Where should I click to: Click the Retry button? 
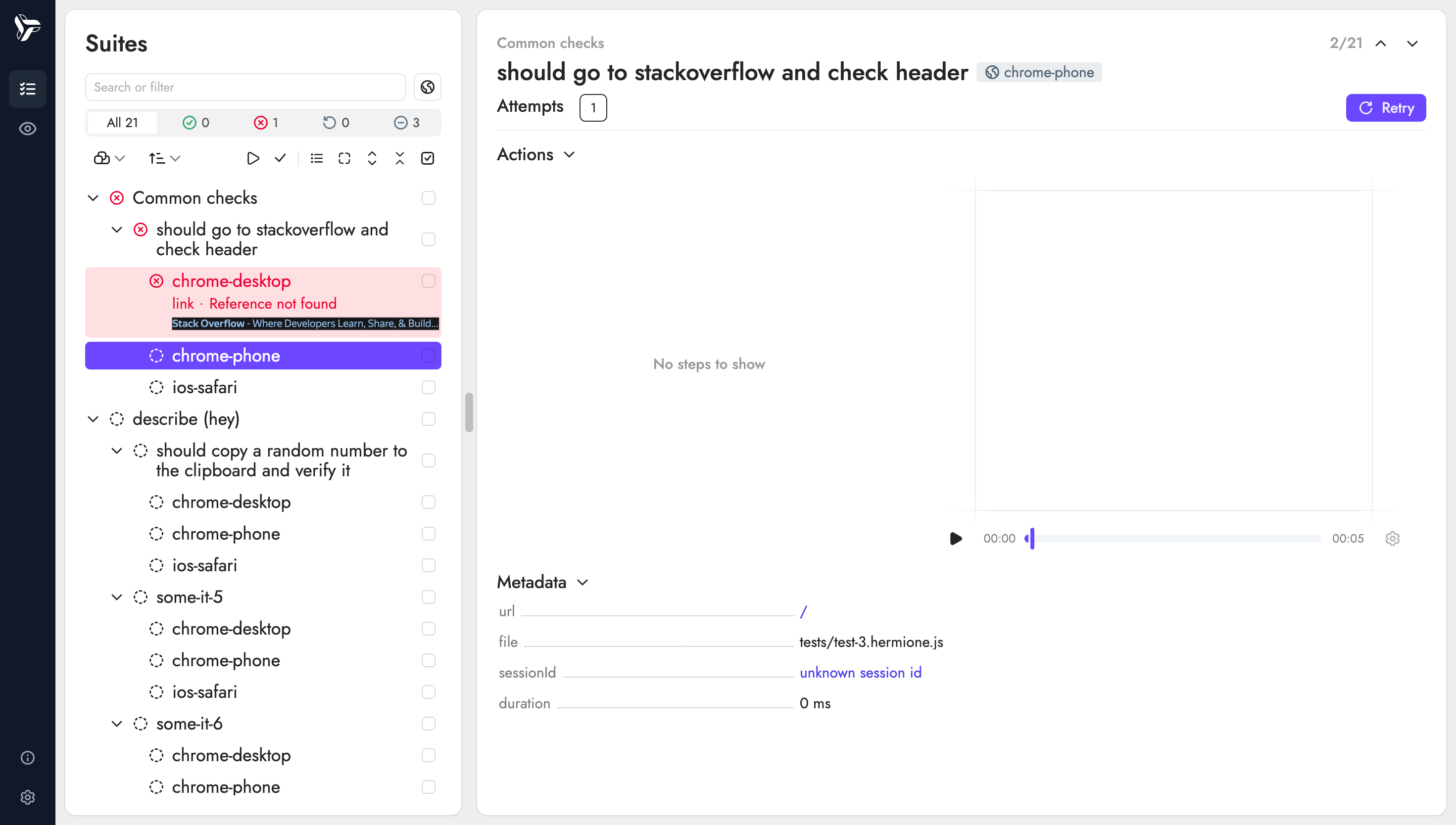click(x=1385, y=108)
